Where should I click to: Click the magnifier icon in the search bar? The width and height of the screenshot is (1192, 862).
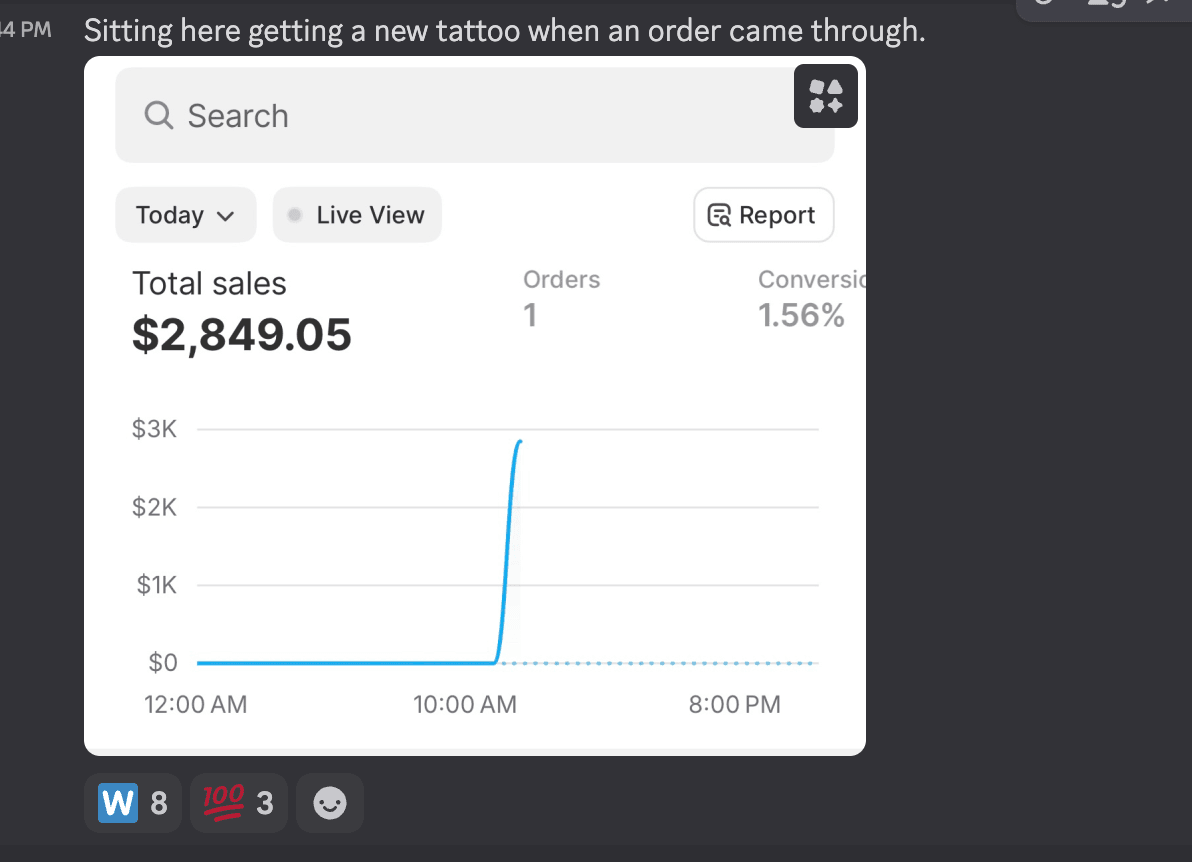158,116
